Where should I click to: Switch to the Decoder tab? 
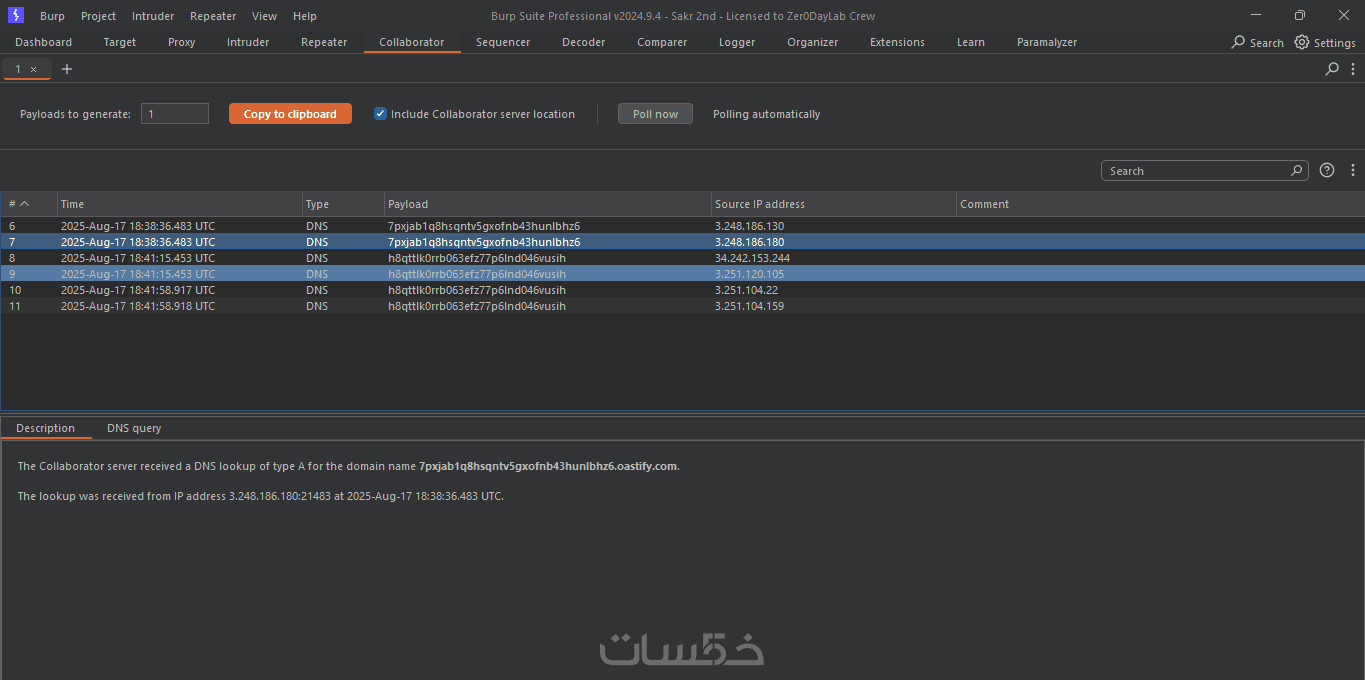[583, 42]
